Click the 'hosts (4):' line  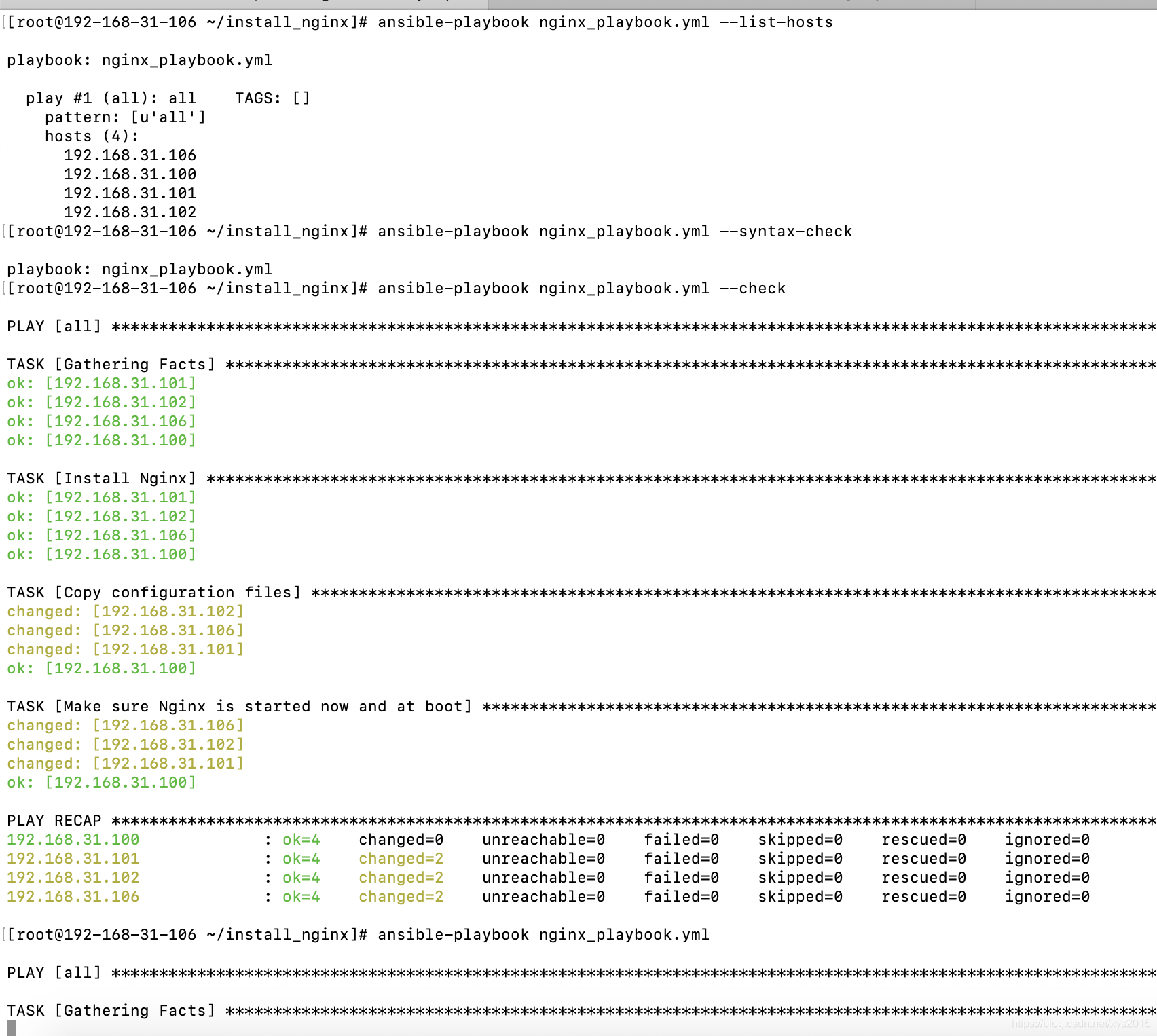(x=92, y=136)
